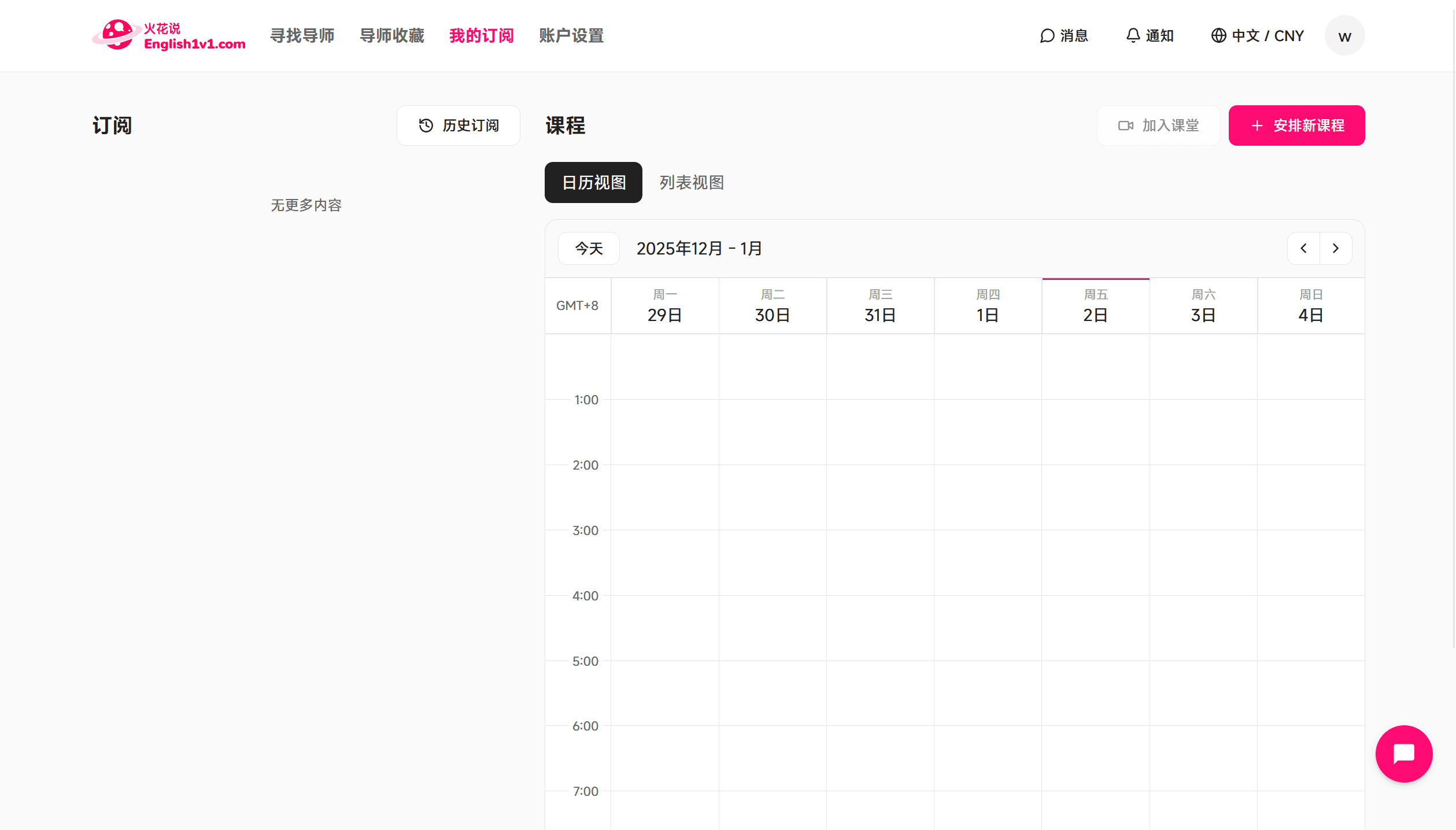1456x830 pixels.
Task: Open the floating chat support bubble
Action: [1403, 754]
